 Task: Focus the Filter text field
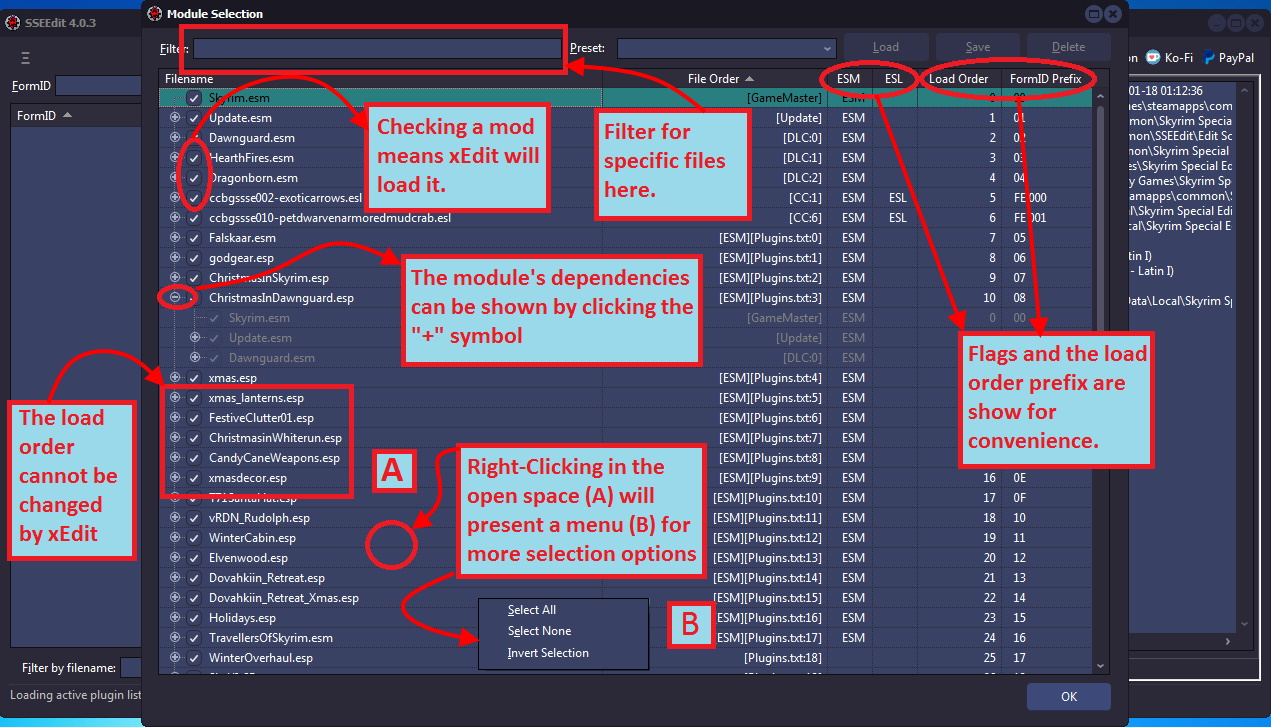377,48
